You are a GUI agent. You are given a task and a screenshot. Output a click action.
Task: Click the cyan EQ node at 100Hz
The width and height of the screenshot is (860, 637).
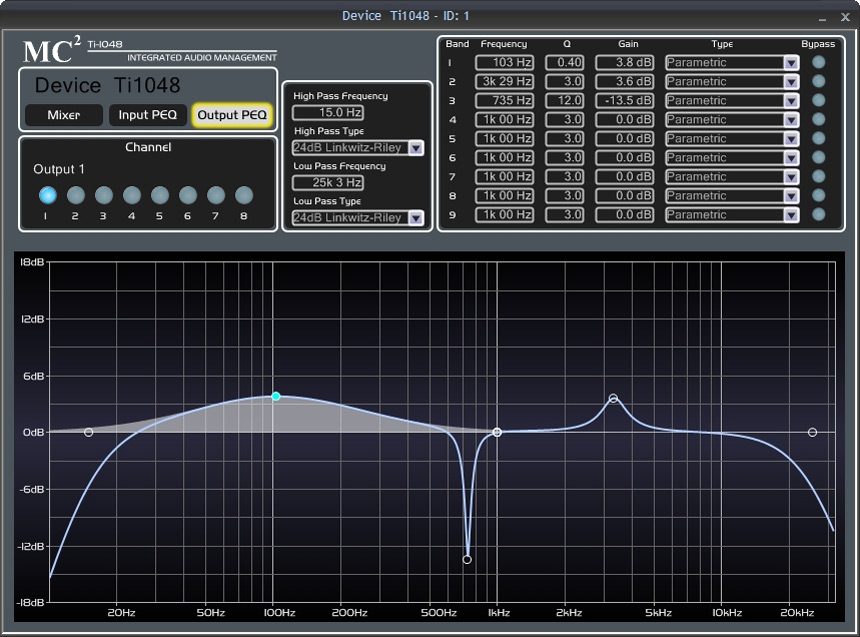(x=276, y=397)
